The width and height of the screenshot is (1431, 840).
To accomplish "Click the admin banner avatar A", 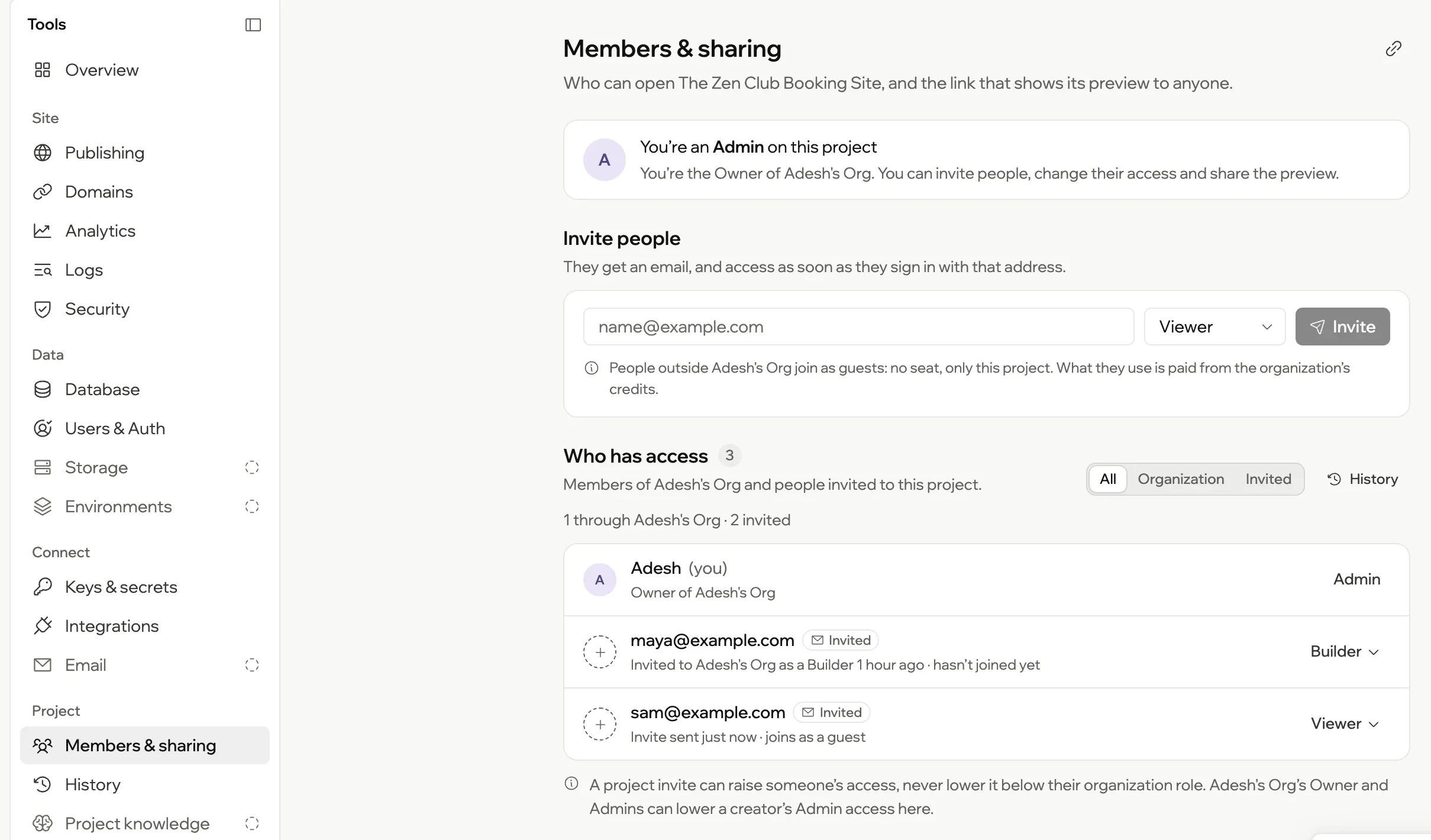I will [x=605, y=160].
